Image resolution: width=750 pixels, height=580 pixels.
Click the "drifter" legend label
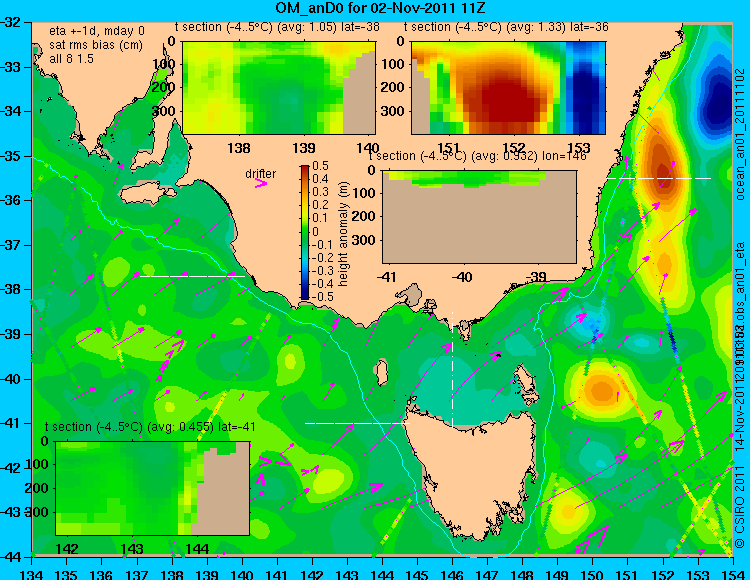coord(261,174)
